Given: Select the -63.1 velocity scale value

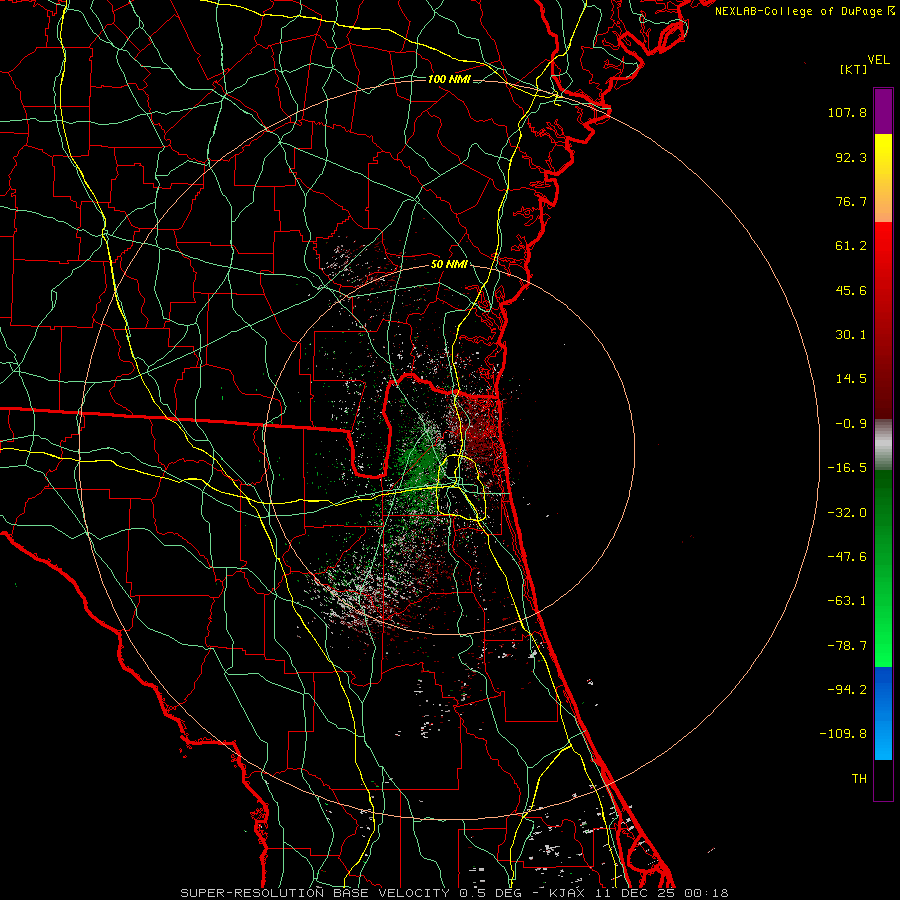Looking at the screenshot, I should point(847,601).
